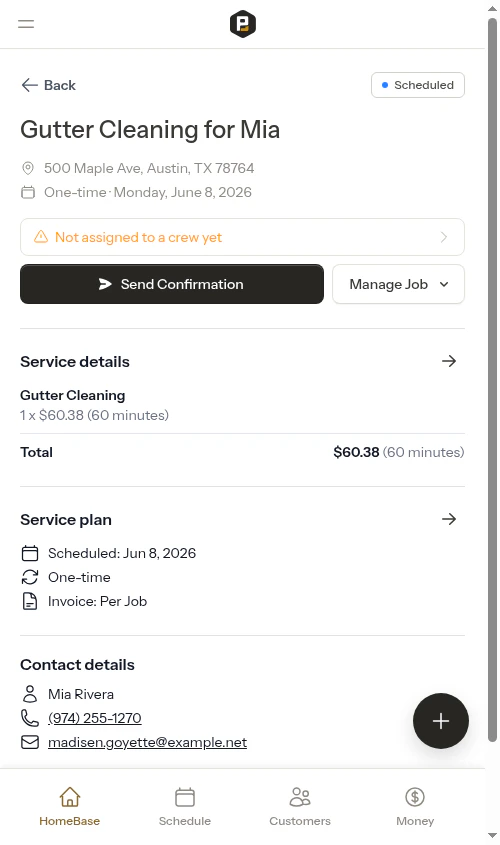This screenshot has width=500, height=845.
Task: Click the Service details heading
Action: 75,362
